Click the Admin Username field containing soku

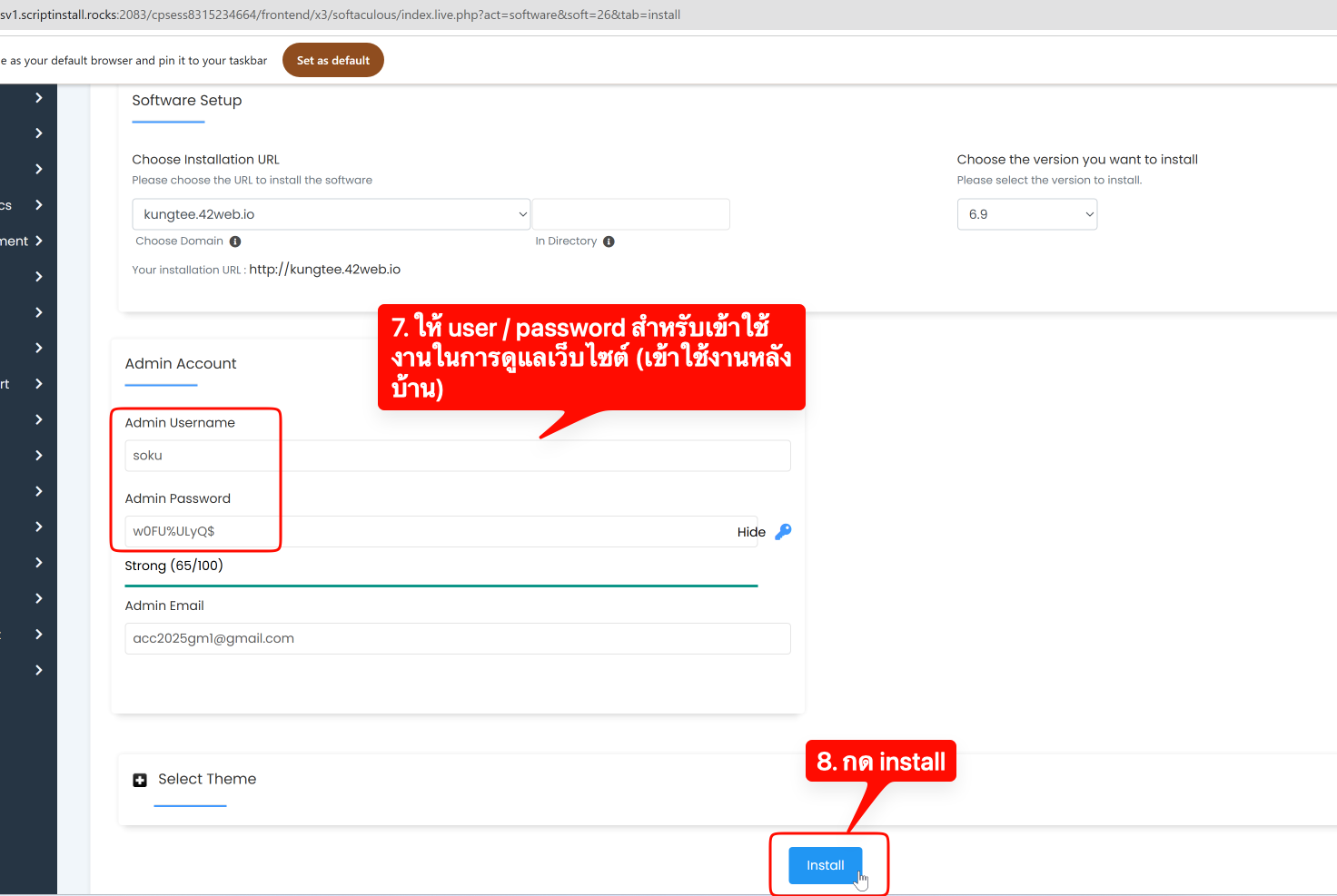tap(457, 456)
